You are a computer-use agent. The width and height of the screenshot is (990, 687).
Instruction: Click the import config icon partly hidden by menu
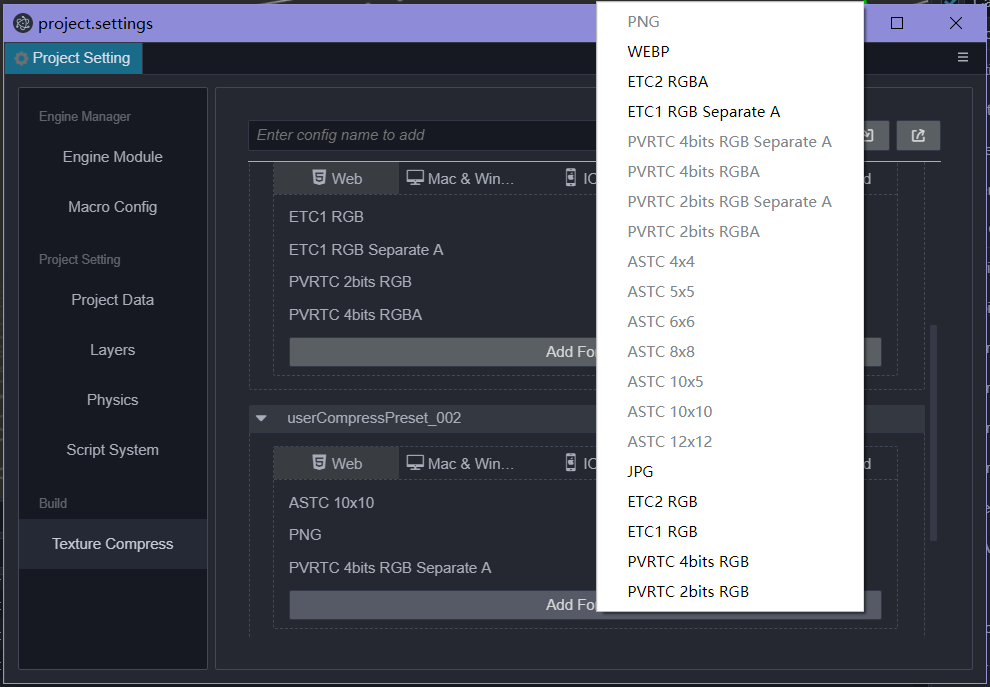click(x=876, y=135)
